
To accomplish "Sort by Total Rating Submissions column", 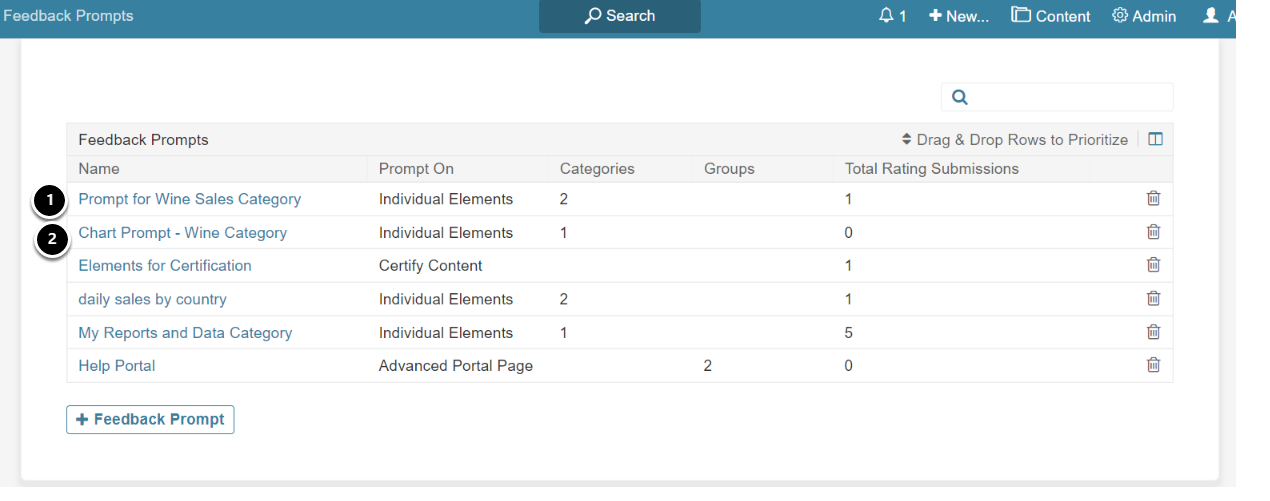I will [x=931, y=169].
